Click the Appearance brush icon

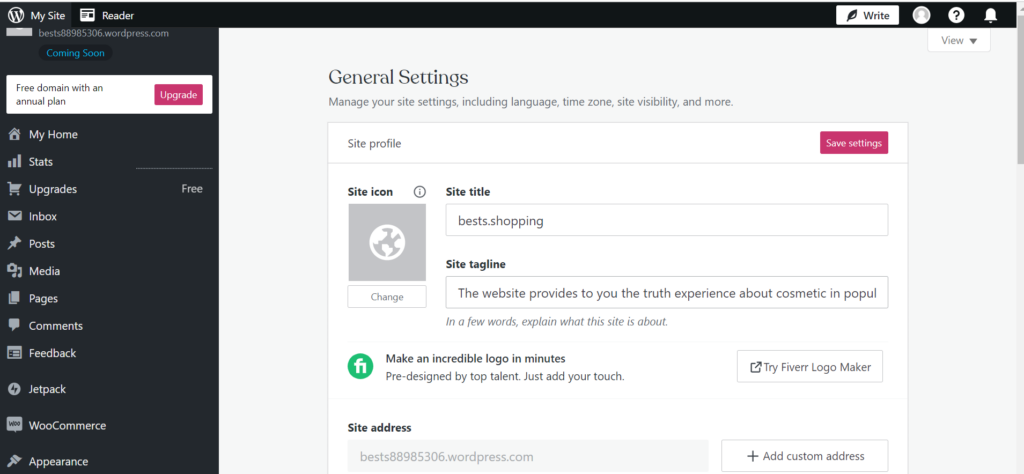point(14,461)
